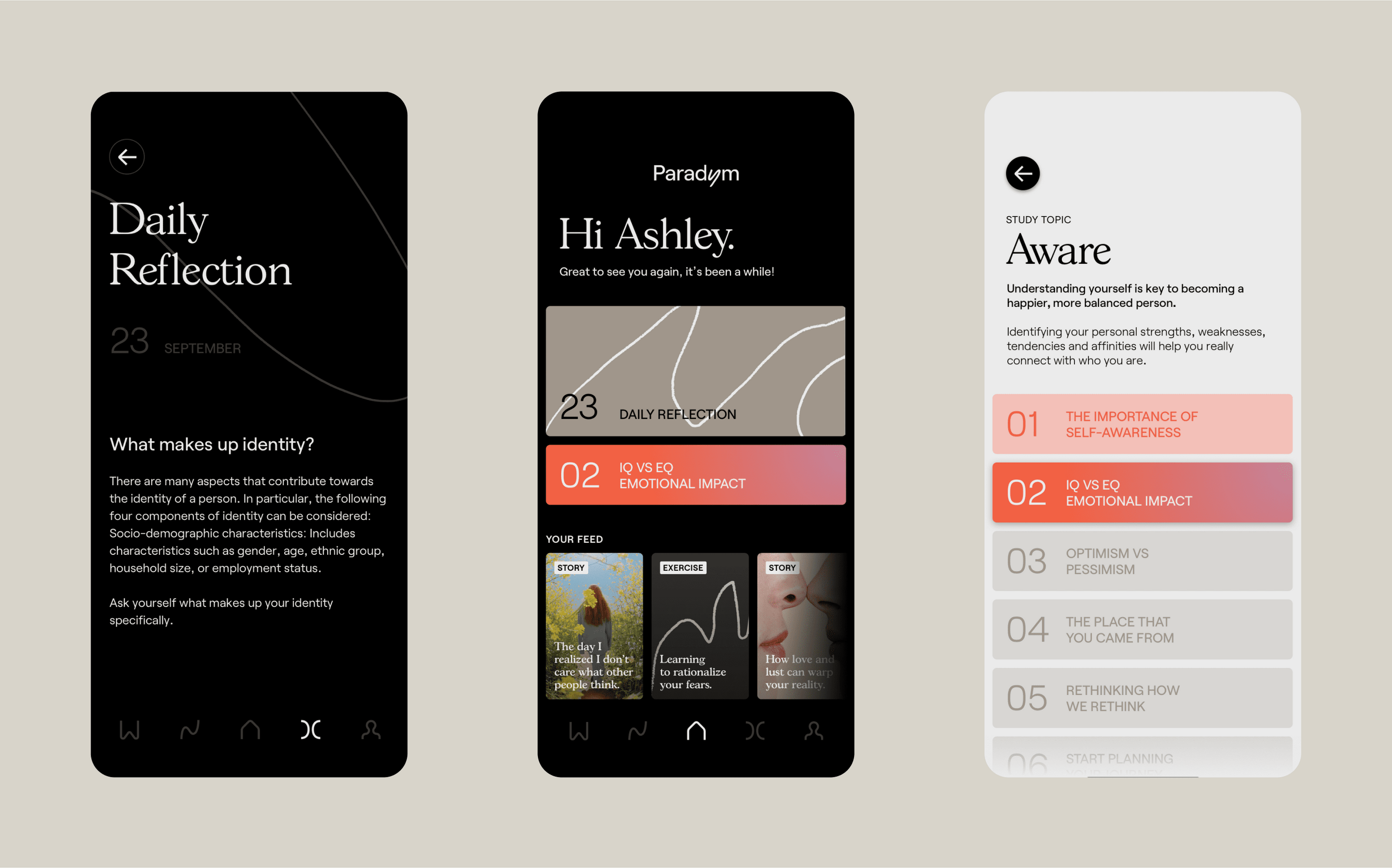Select the Paradym logo icon at top

695,172
